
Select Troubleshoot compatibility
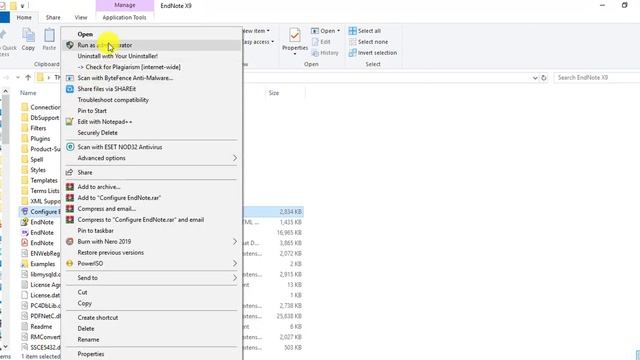[113, 100]
